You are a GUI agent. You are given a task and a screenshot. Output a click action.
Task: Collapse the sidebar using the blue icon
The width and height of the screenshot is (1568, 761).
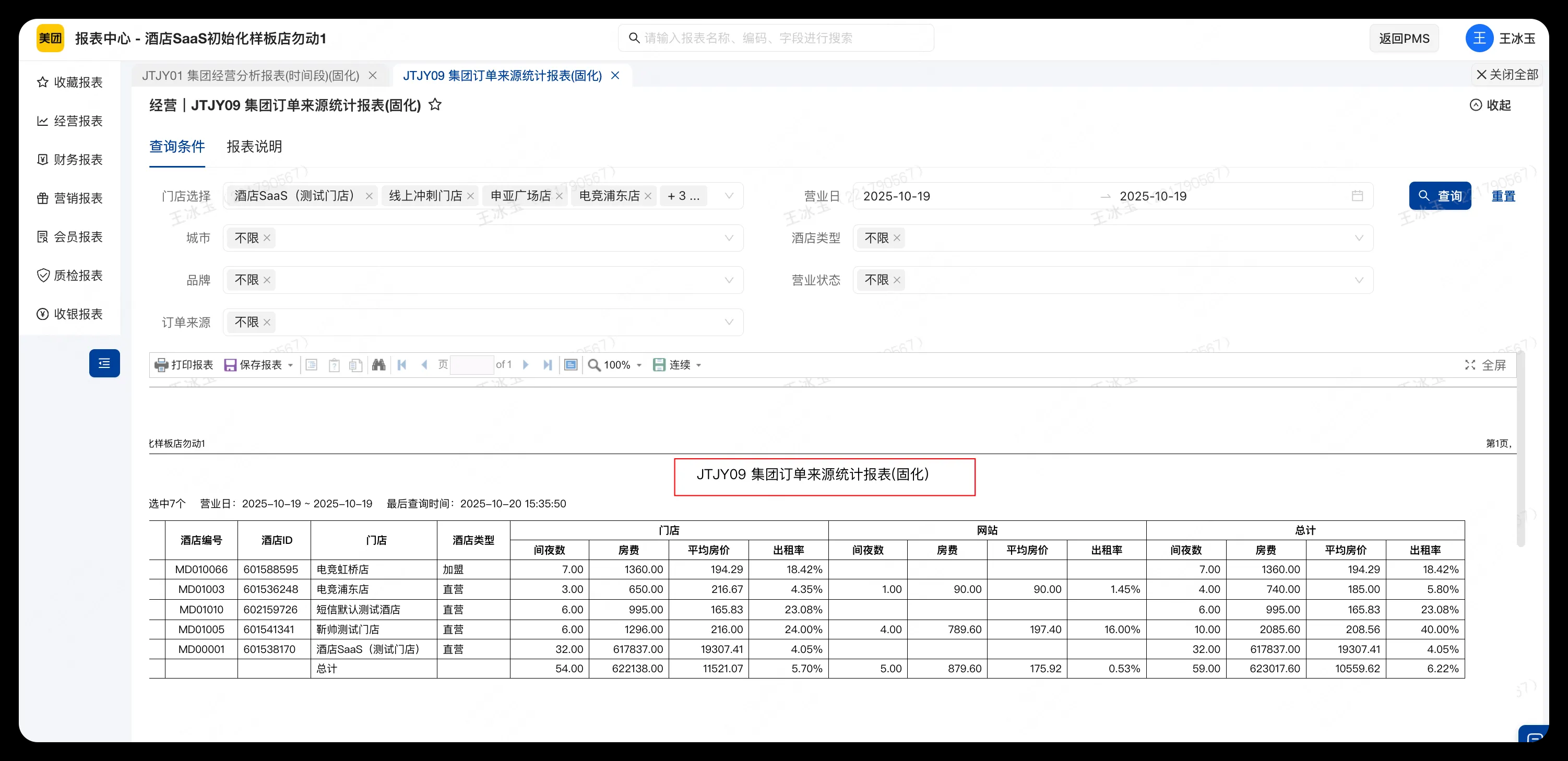tap(104, 363)
